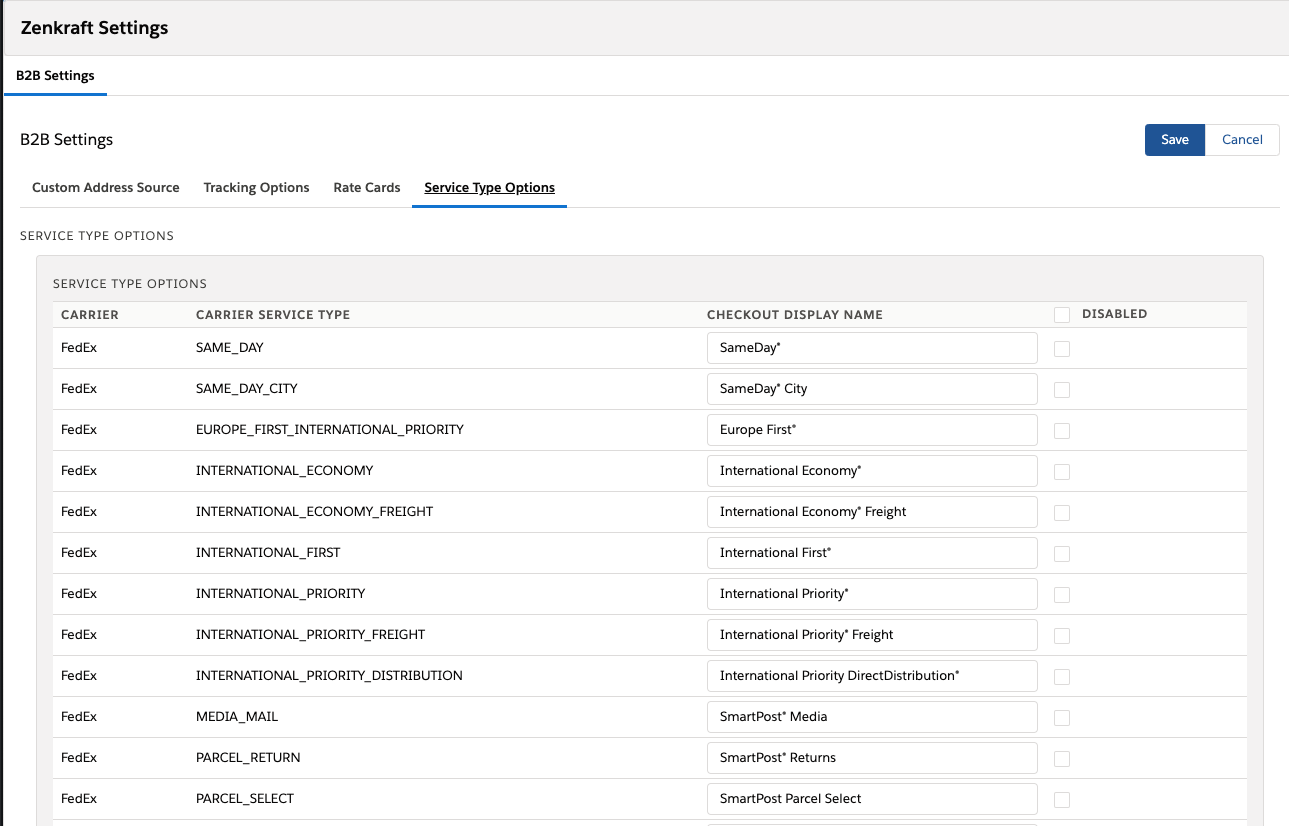Screen dimensions: 1289x826
Task: Open the Tracking Options tab
Action: click(x=256, y=187)
